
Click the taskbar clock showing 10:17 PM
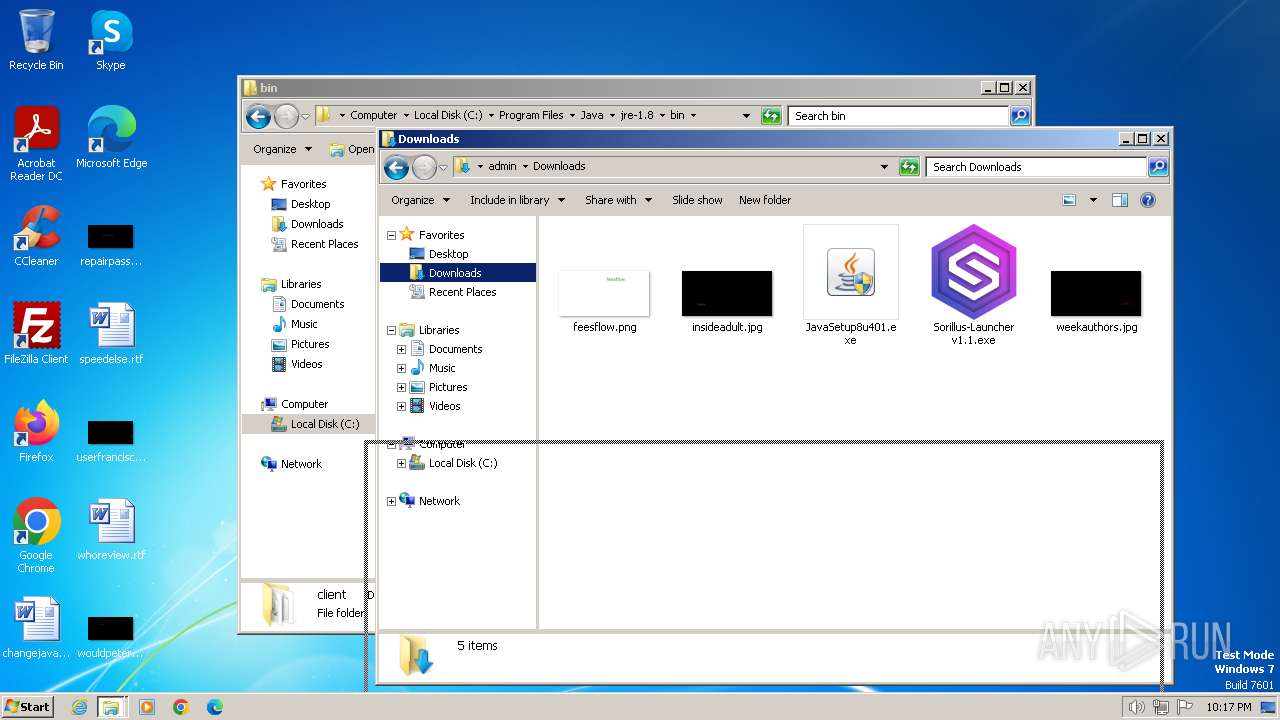(x=1228, y=707)
